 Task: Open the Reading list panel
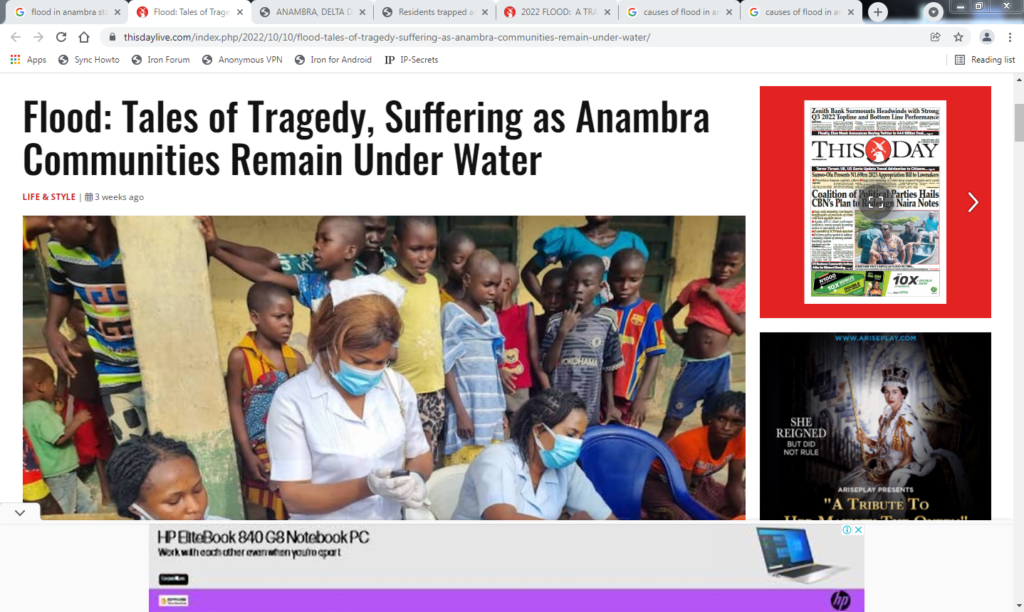click(x=985, y=59)
